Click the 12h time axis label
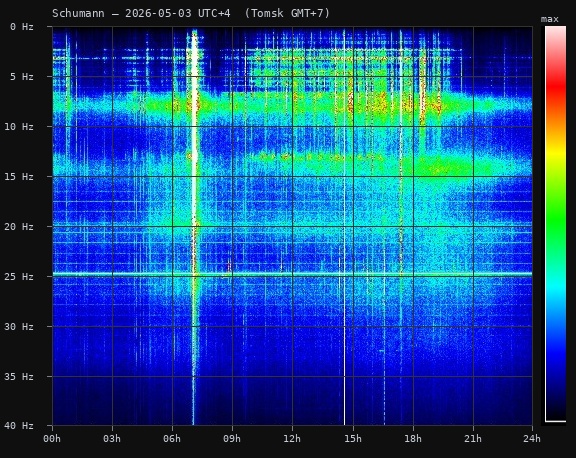The width and height of the screenshot is (576, 458). [292, 439]
